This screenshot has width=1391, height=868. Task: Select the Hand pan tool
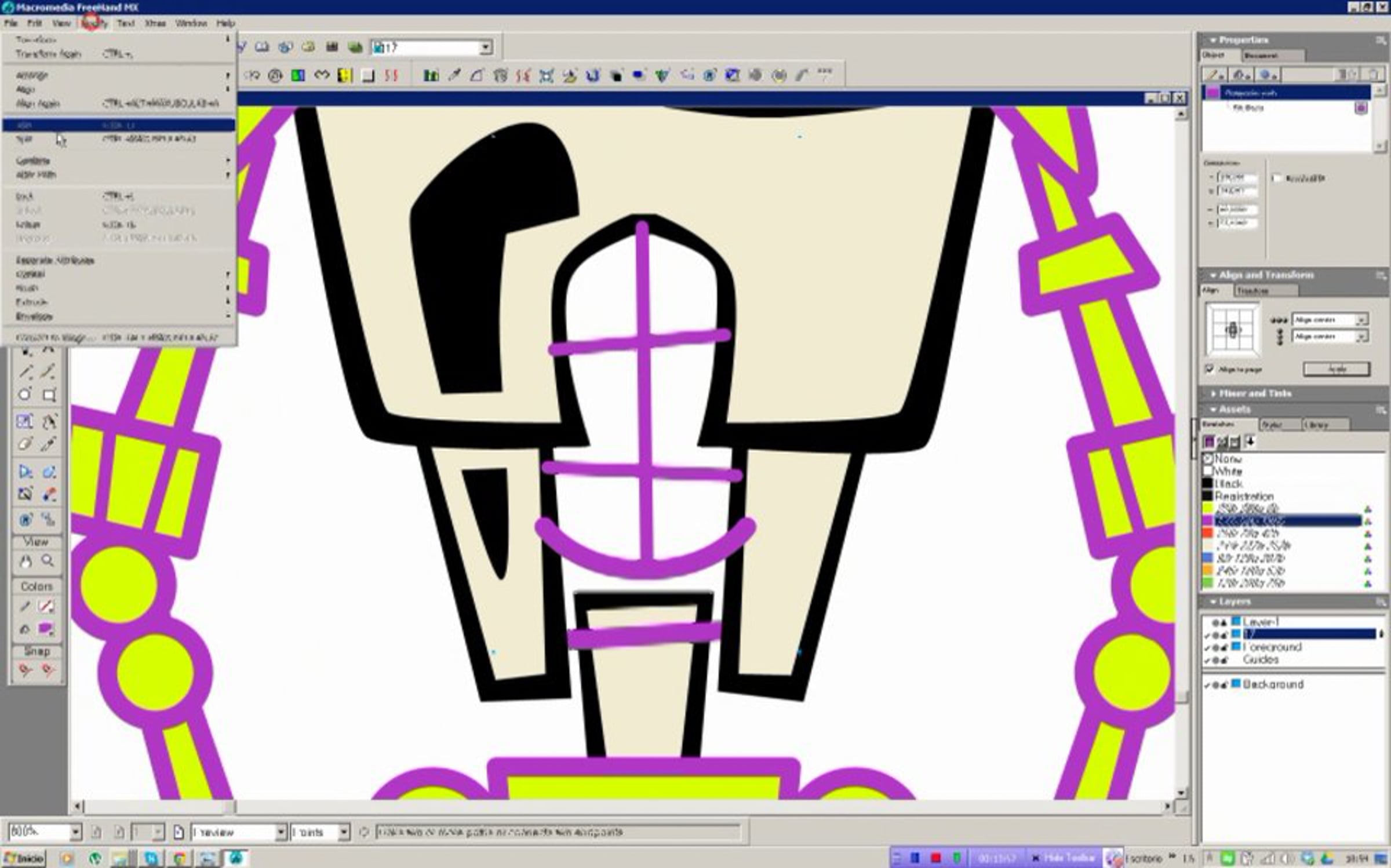[26, 561]
